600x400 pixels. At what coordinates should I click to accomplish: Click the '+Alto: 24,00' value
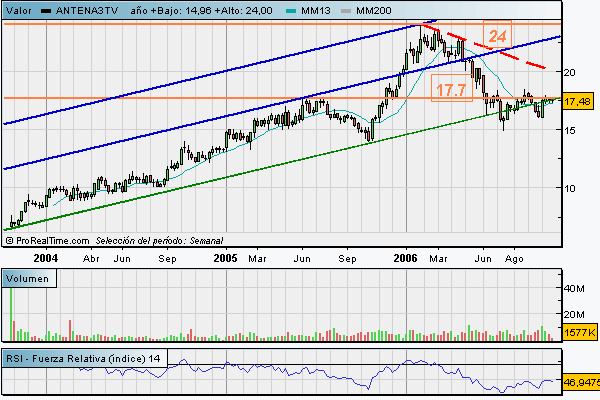click(x=243, y=11)
